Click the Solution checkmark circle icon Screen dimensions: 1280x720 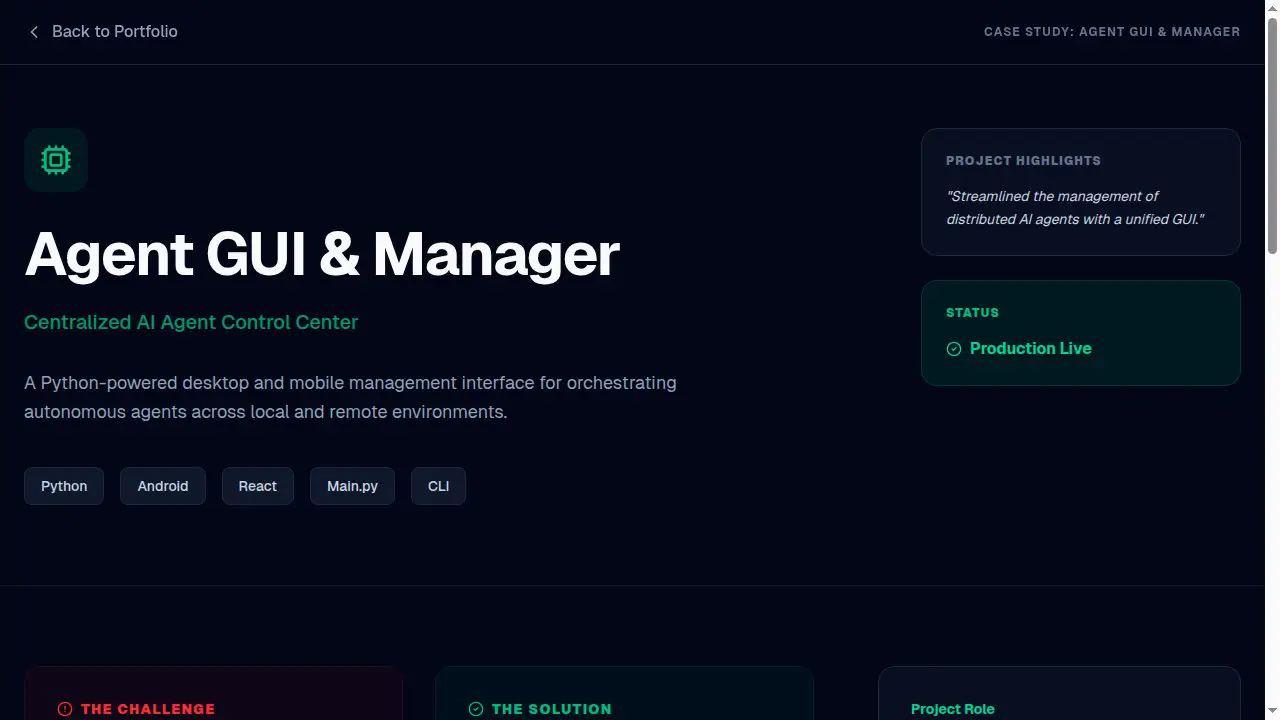476,709
